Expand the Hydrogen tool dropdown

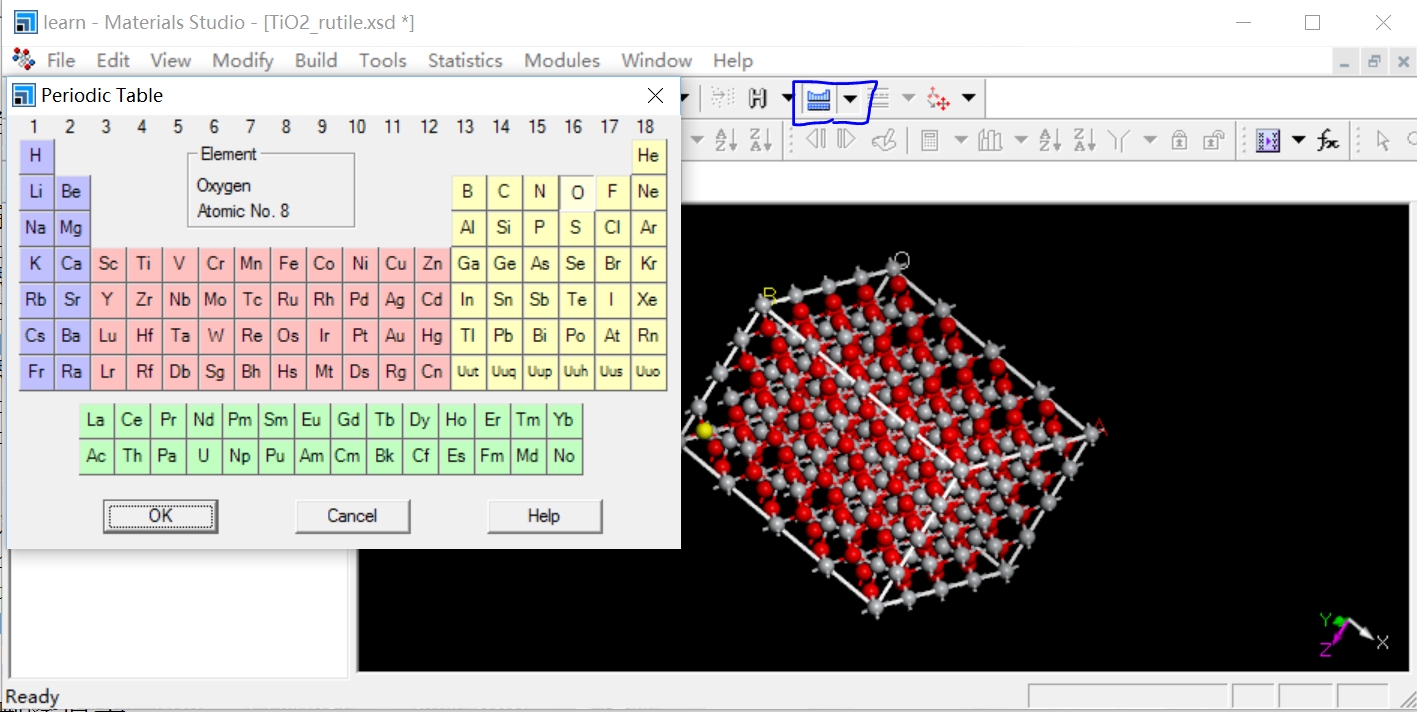point(787,97)
